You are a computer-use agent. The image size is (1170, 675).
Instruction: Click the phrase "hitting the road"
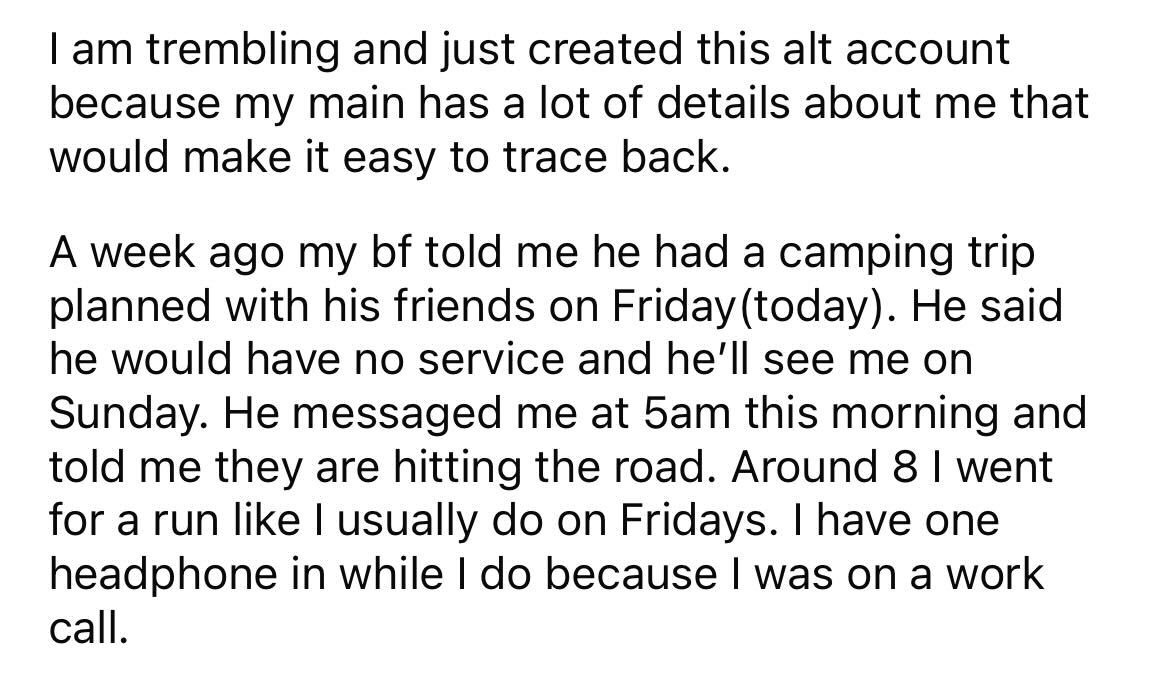point(548,468)
